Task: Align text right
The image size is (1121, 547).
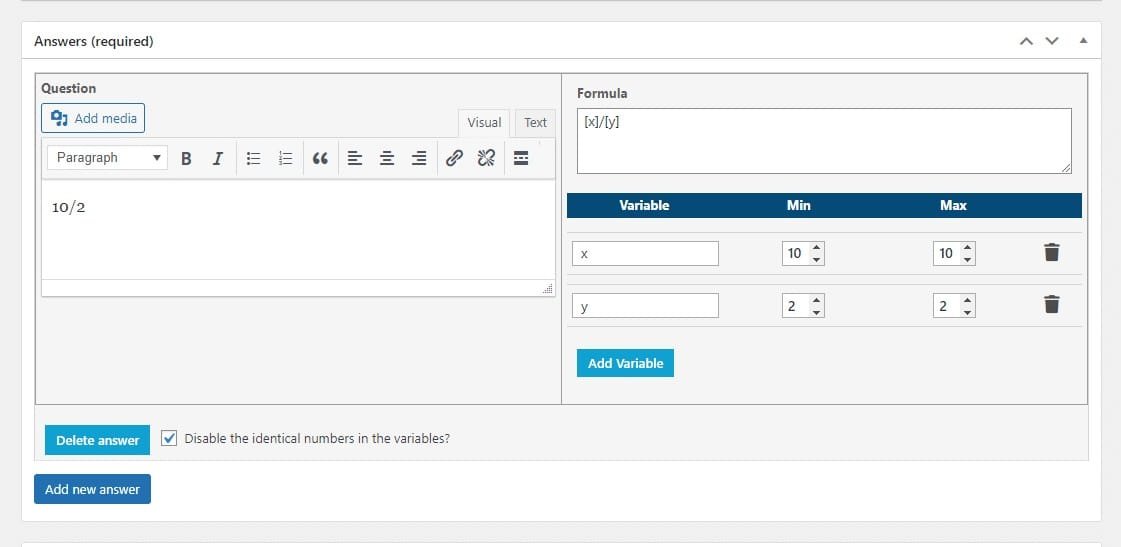Action: tap(419, 158)
